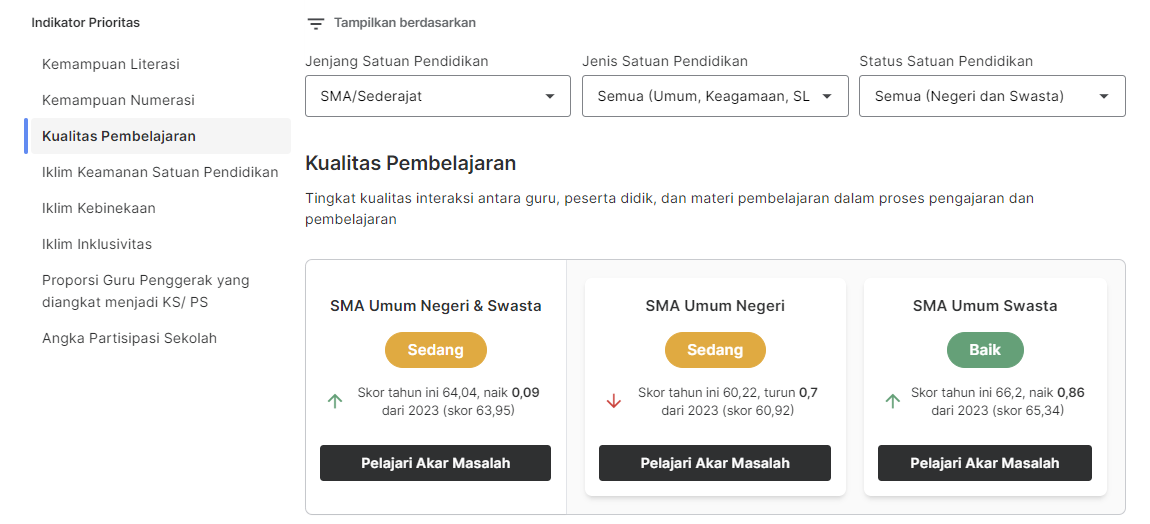Click the red down arrow in SMA Umum Negeri card
This screenshot has width=1150, height=524.
pos(614,401)
